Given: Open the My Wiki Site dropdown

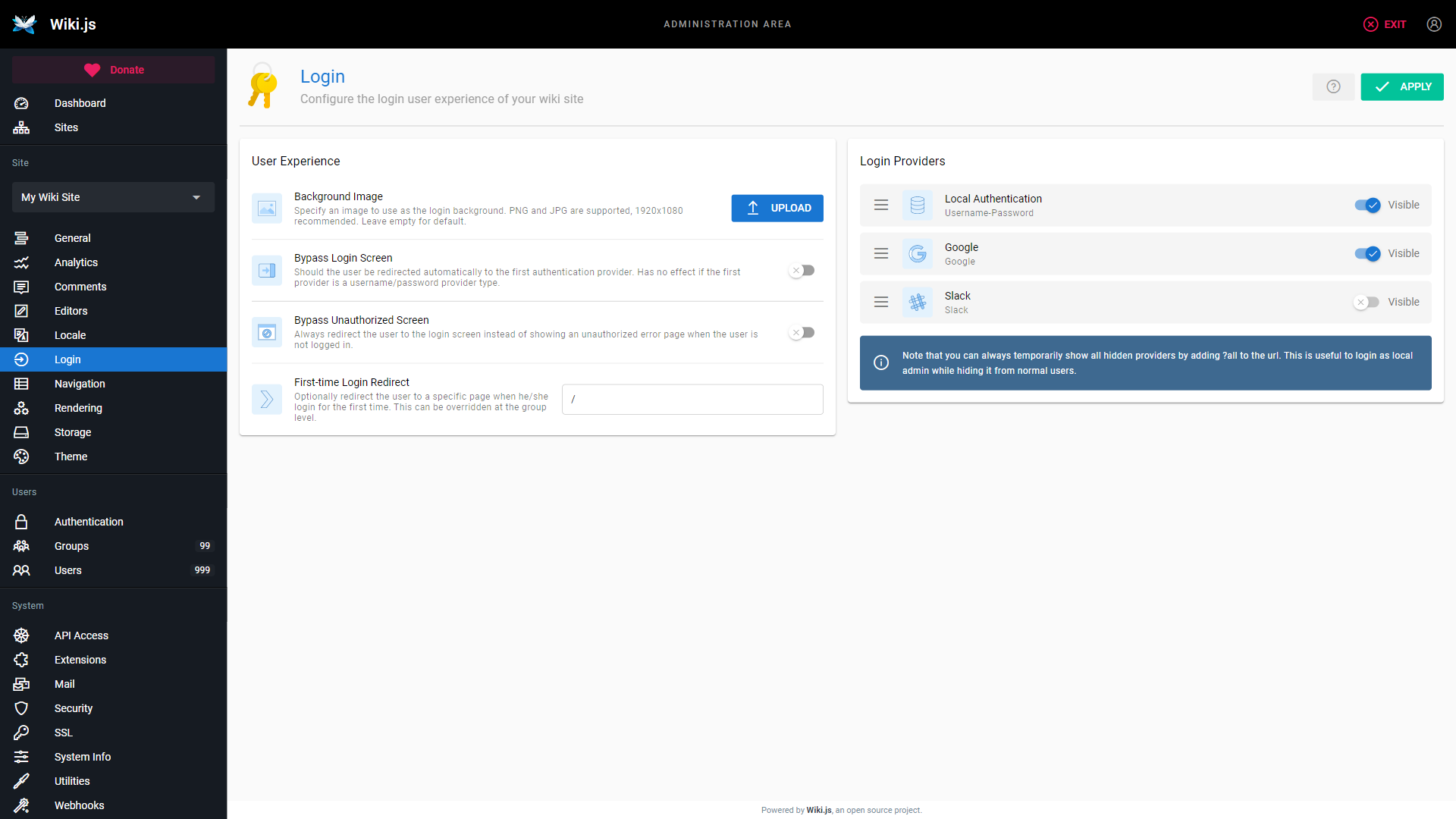Looking at the screenshot, I should tap(112, 197).
